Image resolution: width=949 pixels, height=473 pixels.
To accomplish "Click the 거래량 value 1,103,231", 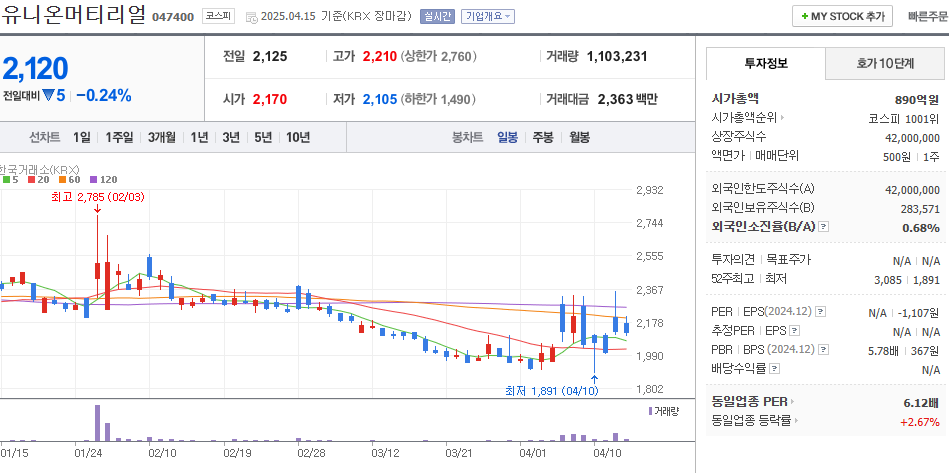I will 617,57.
